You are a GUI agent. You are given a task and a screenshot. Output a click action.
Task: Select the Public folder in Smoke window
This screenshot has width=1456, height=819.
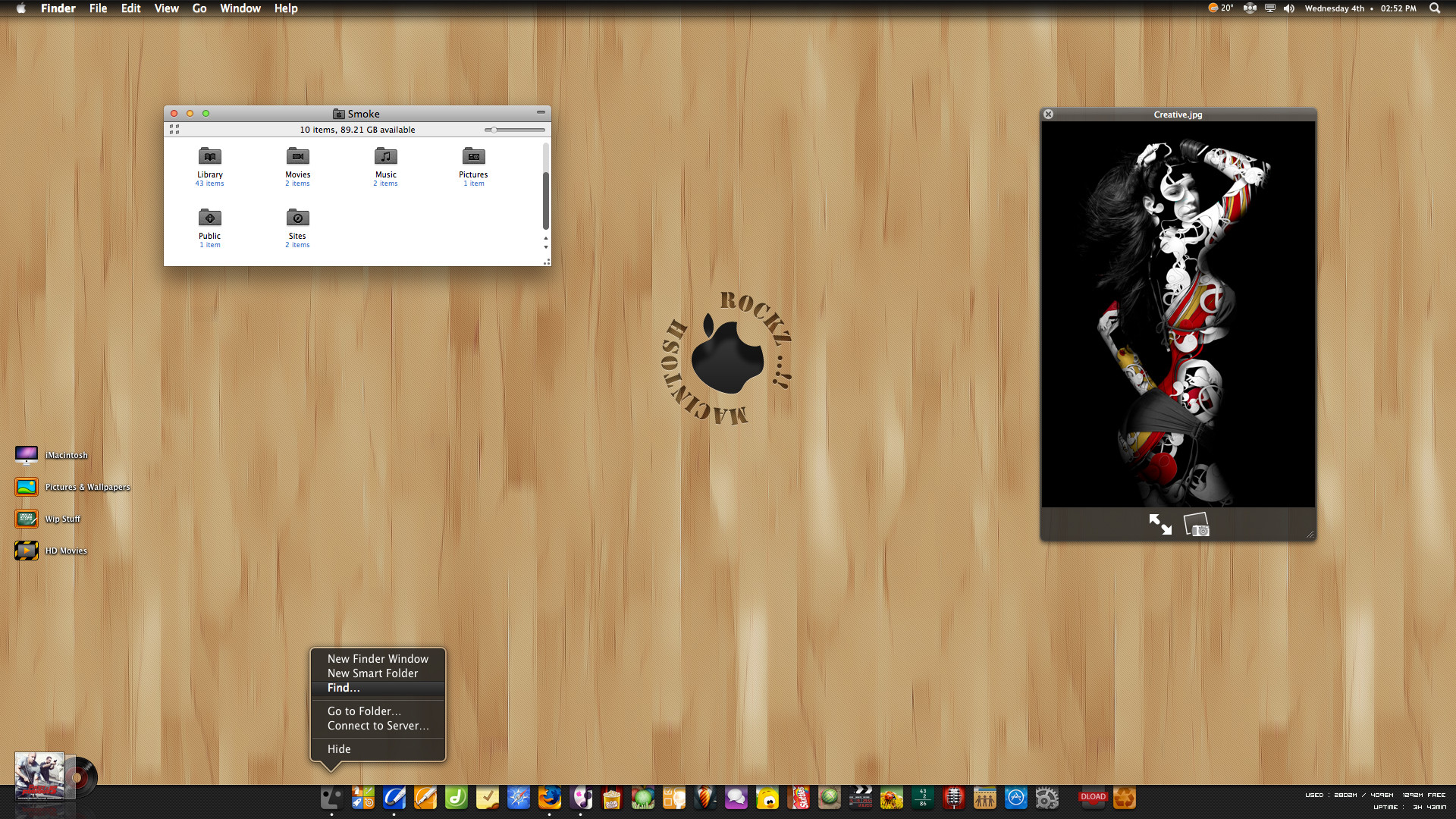click(210, 227)
